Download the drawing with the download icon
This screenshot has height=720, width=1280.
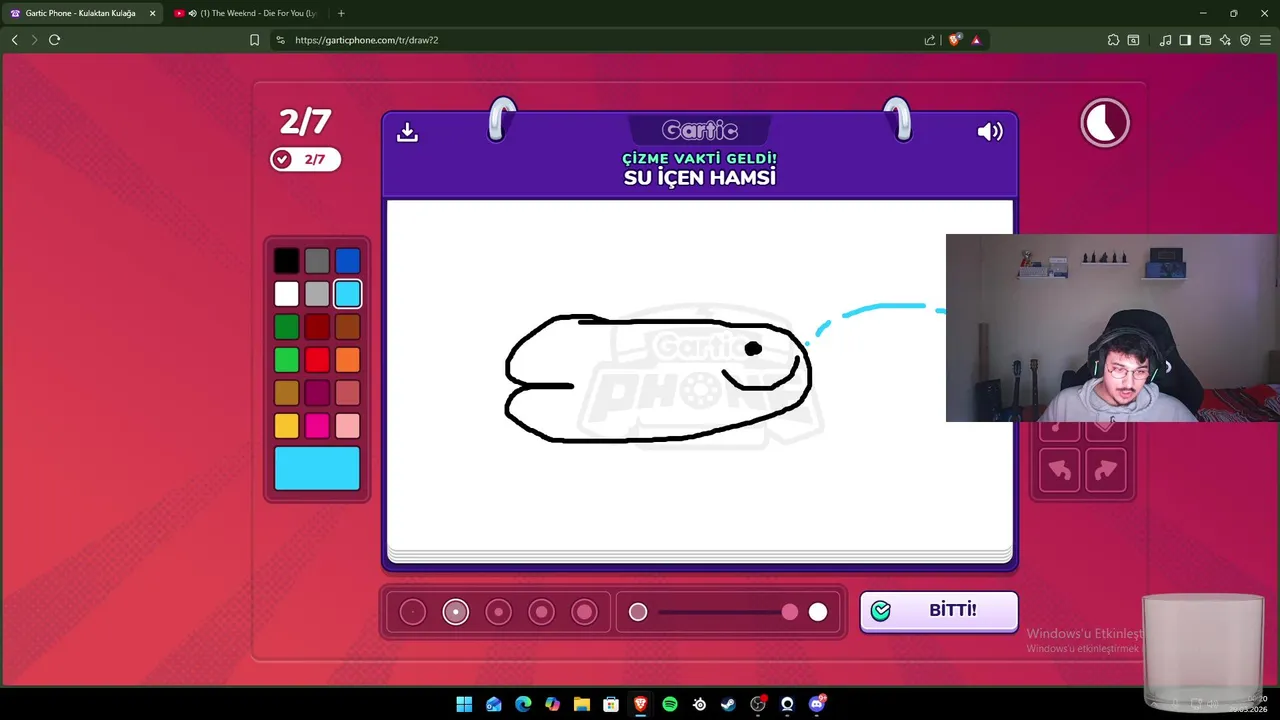pyautogui.click(x=407, y=132)
